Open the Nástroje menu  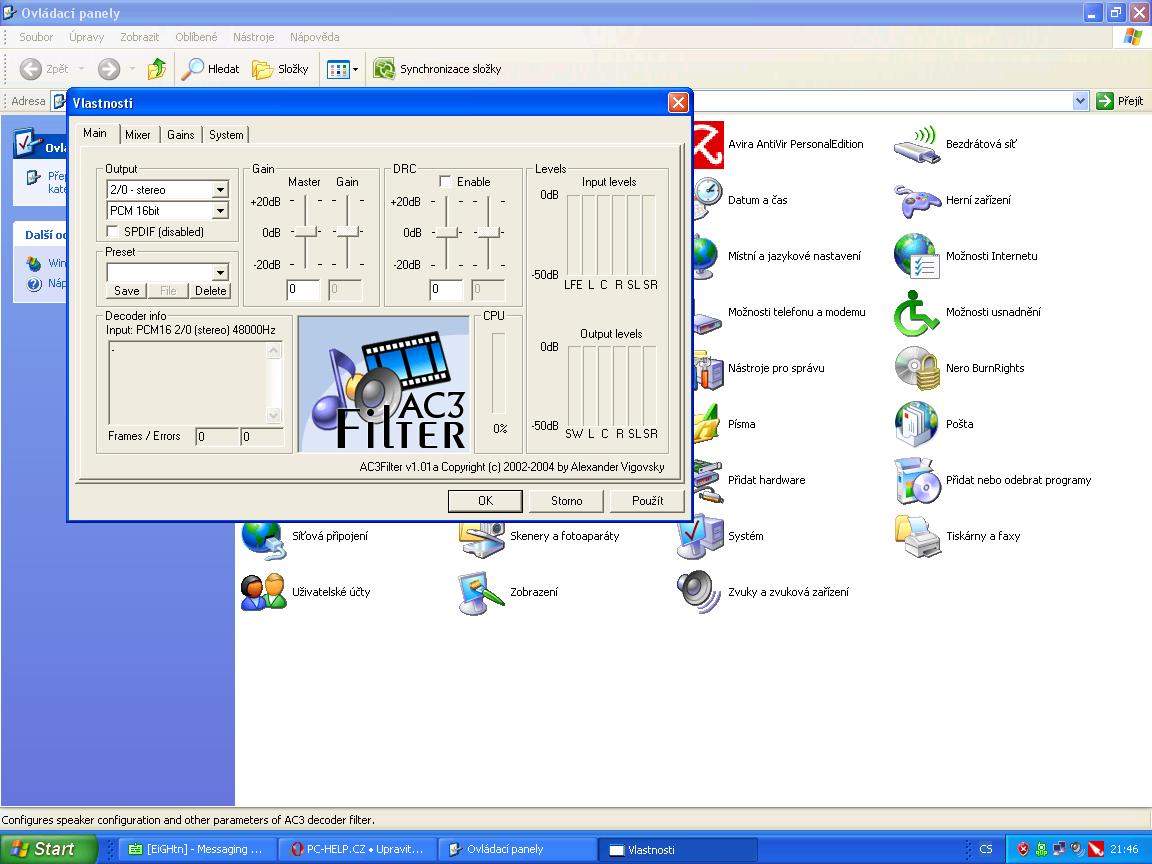pos(253,37)
